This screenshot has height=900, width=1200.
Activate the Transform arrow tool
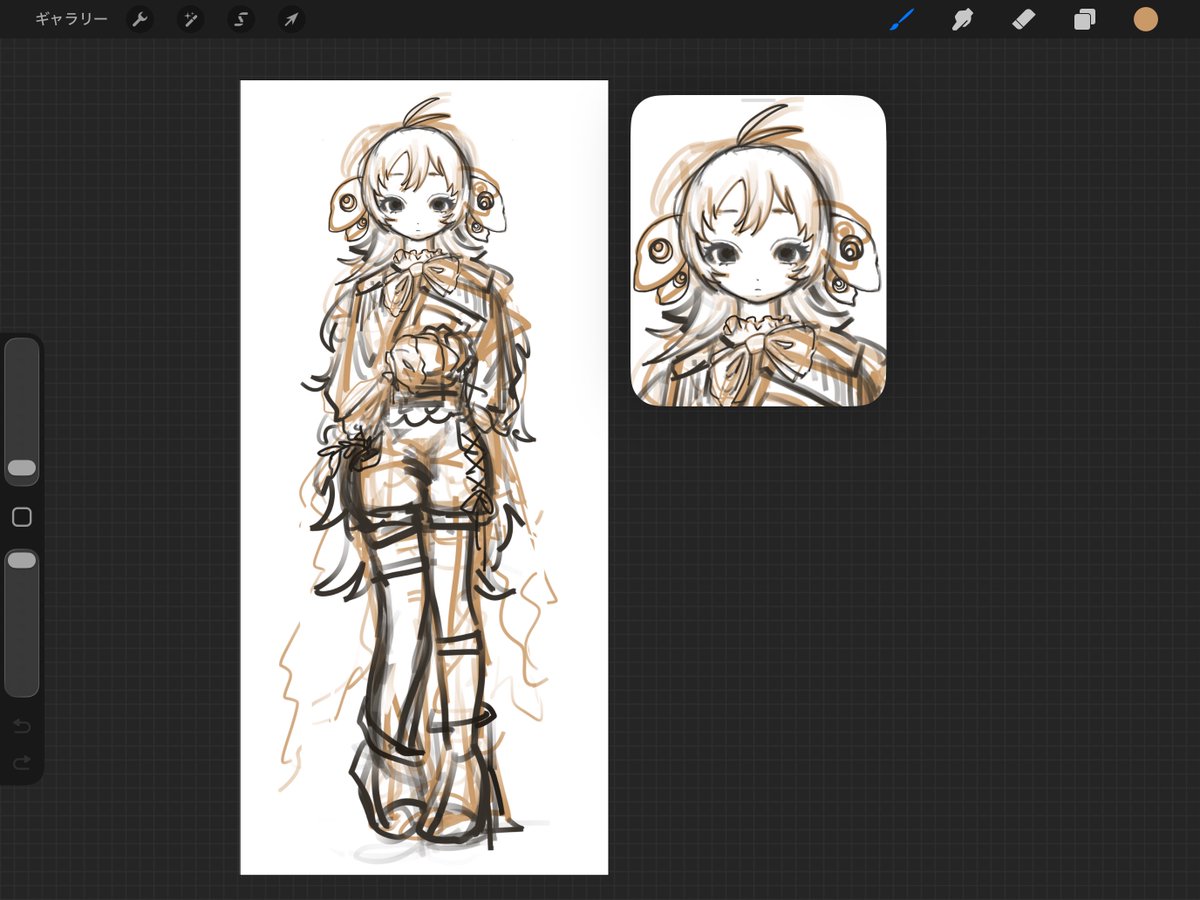coord(291,19)
